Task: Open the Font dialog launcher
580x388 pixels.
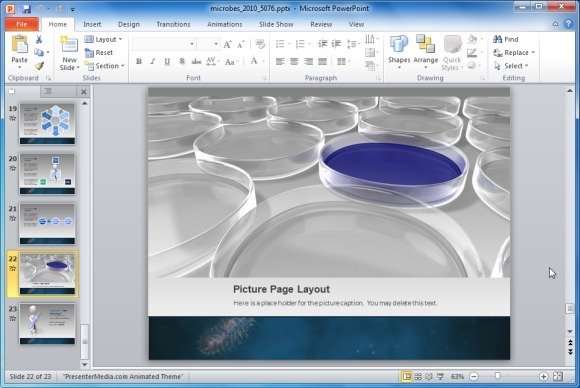Action: 264,78
